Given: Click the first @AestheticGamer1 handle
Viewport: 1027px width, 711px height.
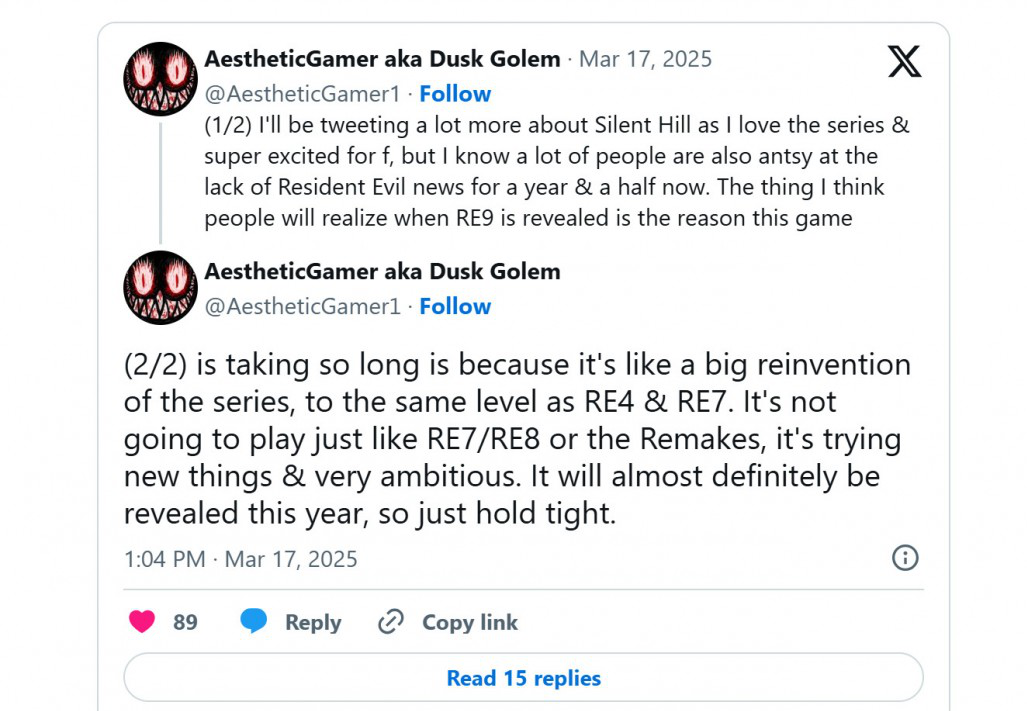Looking at the screenshot, I should pyautogui.click(x=302, y=94).
